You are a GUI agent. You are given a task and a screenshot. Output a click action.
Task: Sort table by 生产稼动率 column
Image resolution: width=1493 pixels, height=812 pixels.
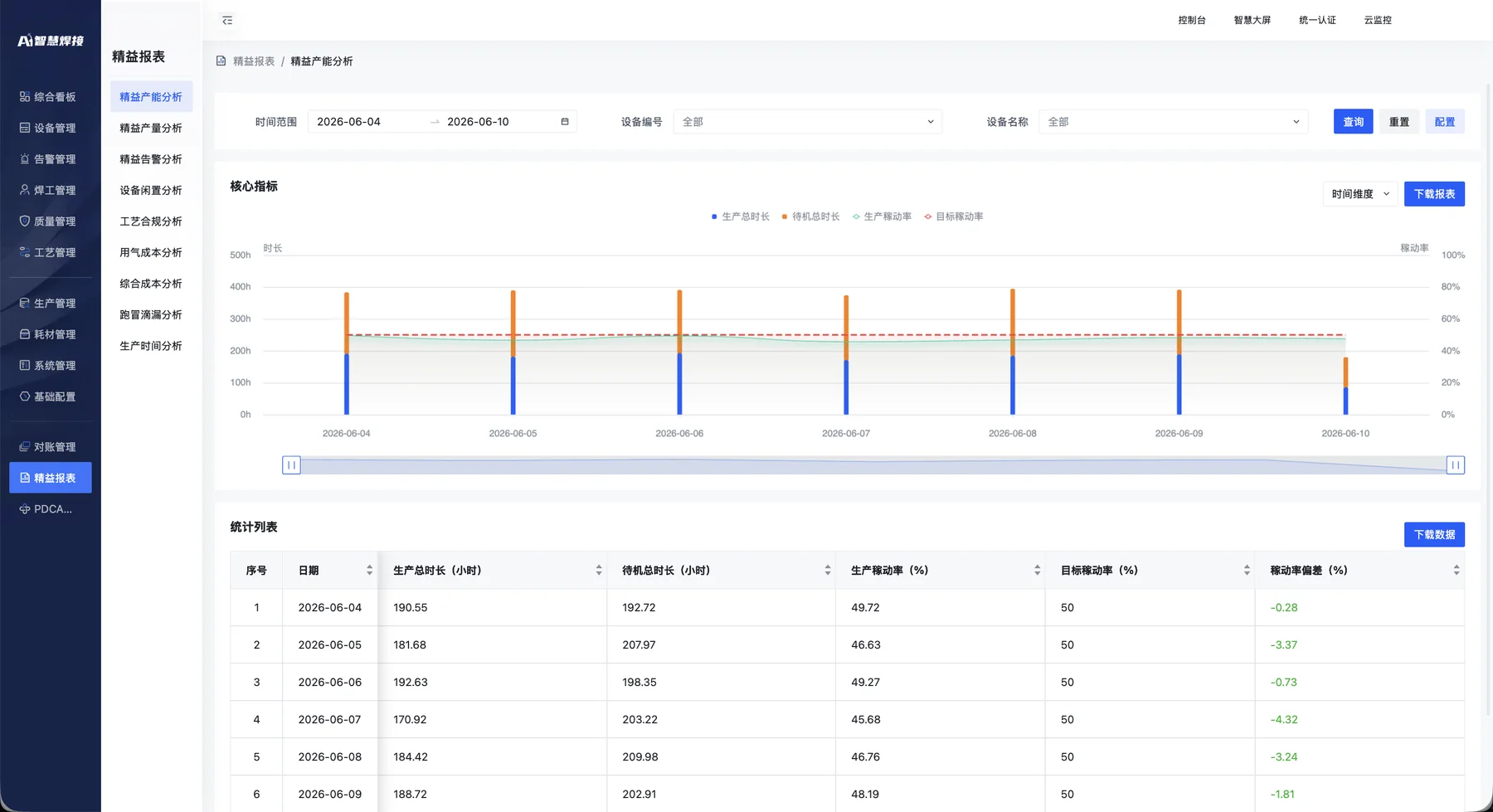pyautogui.click(x=1037, y=571)
